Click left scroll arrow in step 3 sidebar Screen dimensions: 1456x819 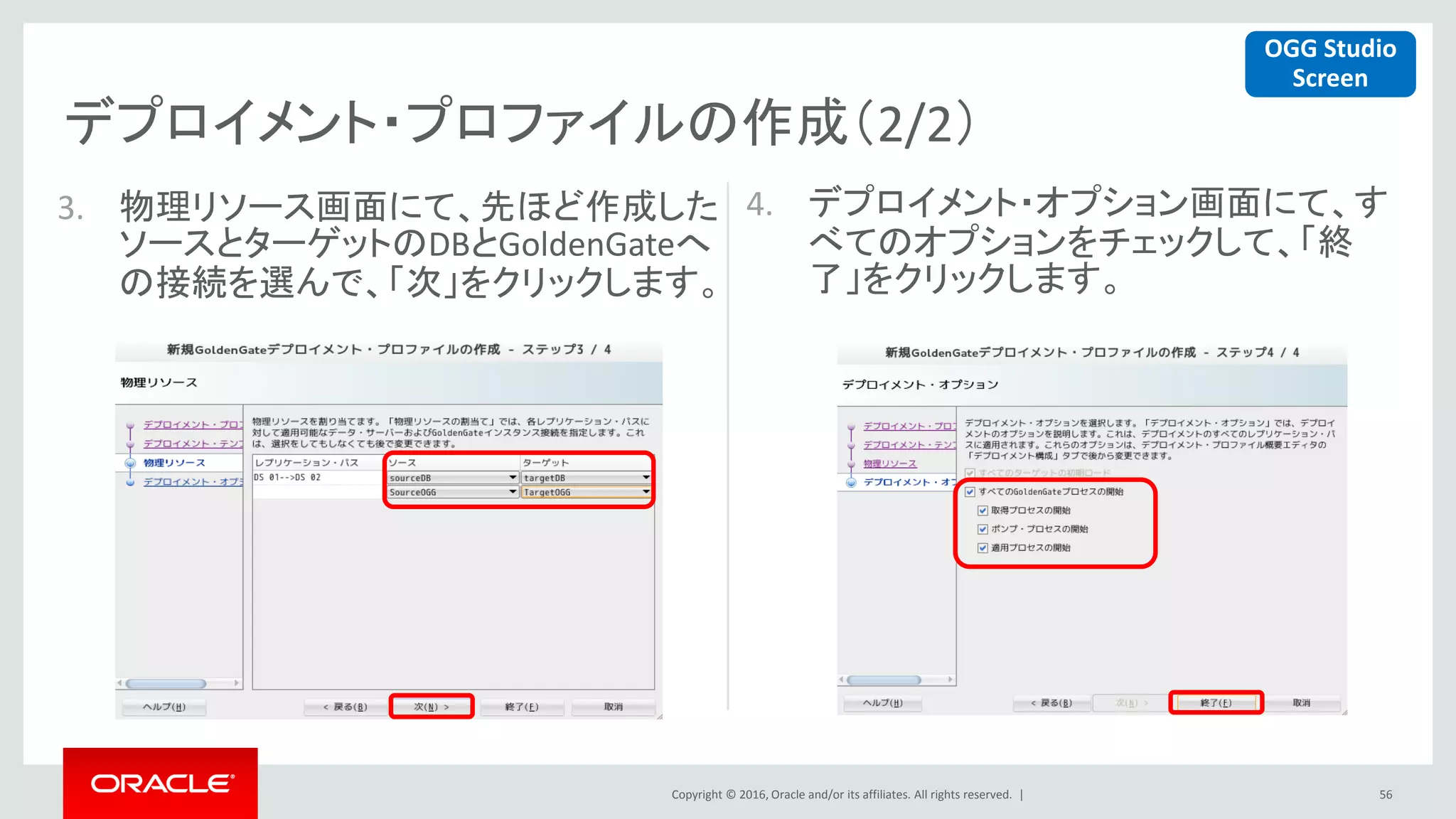click(119, 683)
